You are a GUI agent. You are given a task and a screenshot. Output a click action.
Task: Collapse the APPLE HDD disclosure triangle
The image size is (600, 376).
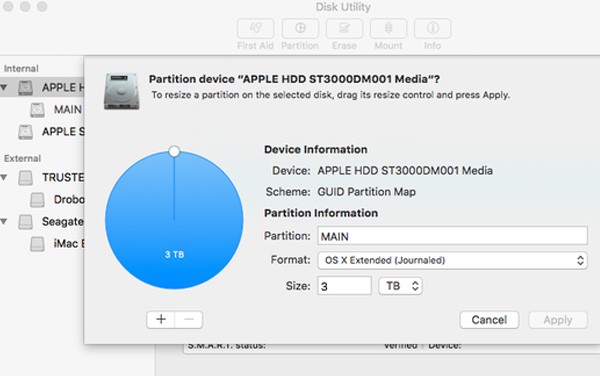click(4, 88)
